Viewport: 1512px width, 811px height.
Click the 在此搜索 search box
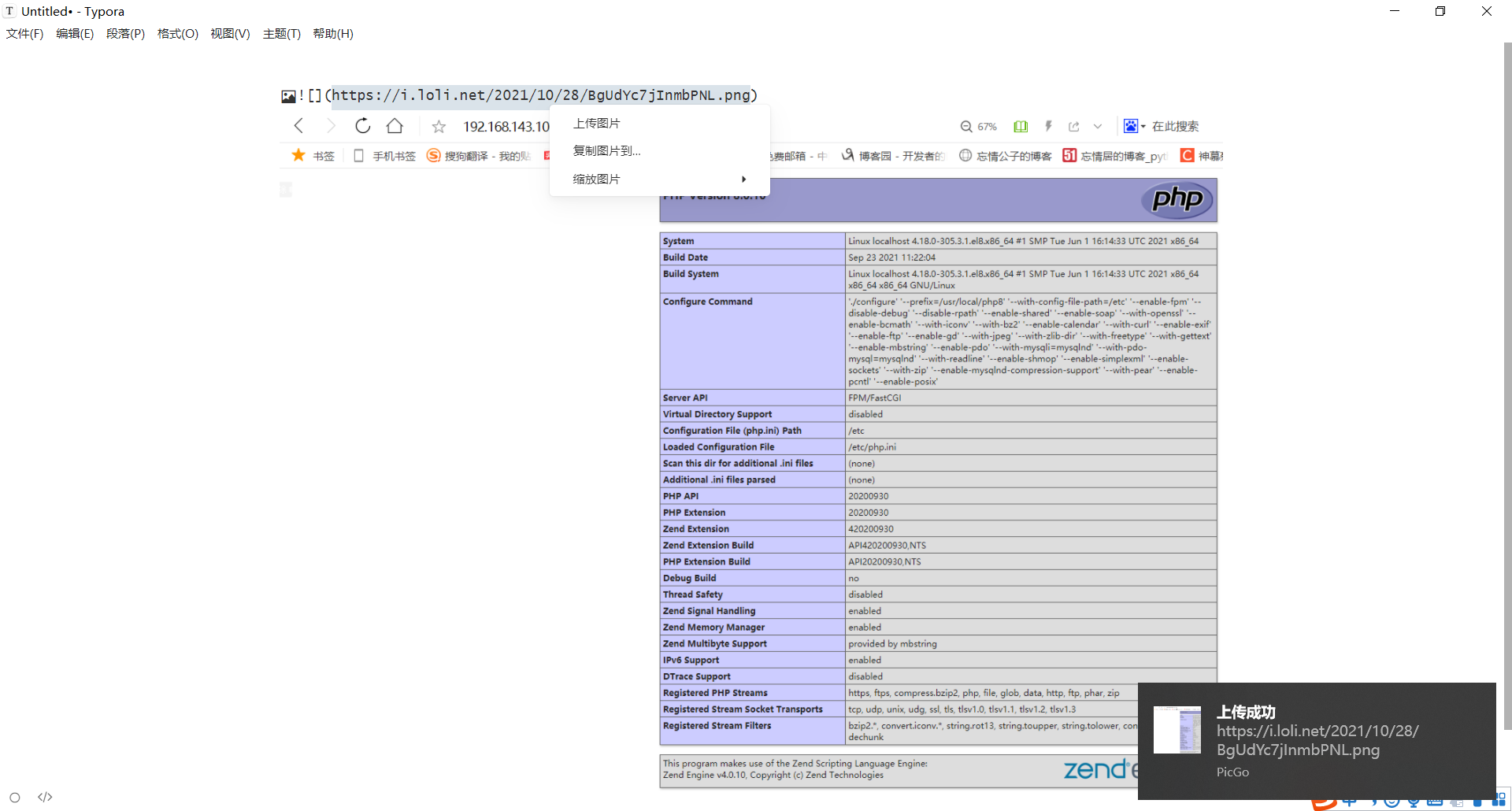tap(1176, 127)
